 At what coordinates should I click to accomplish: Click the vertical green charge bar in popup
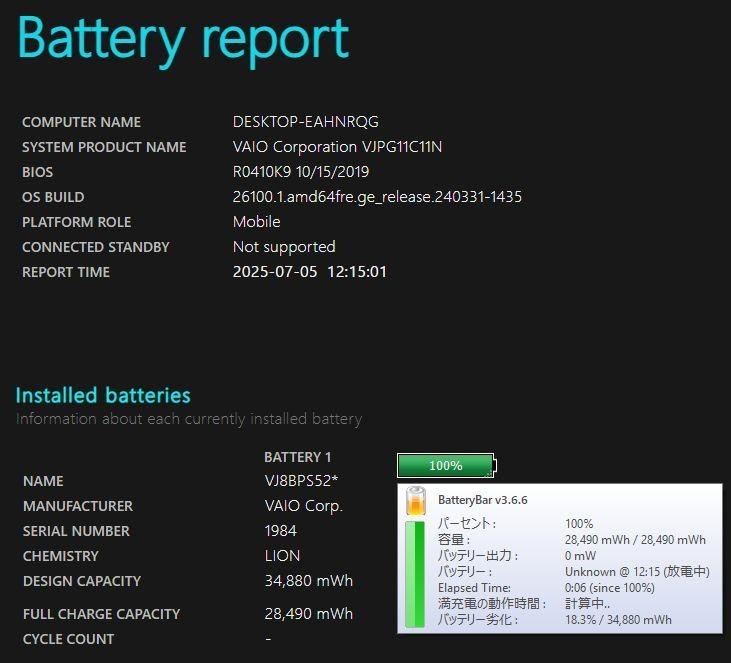point(415,574)
